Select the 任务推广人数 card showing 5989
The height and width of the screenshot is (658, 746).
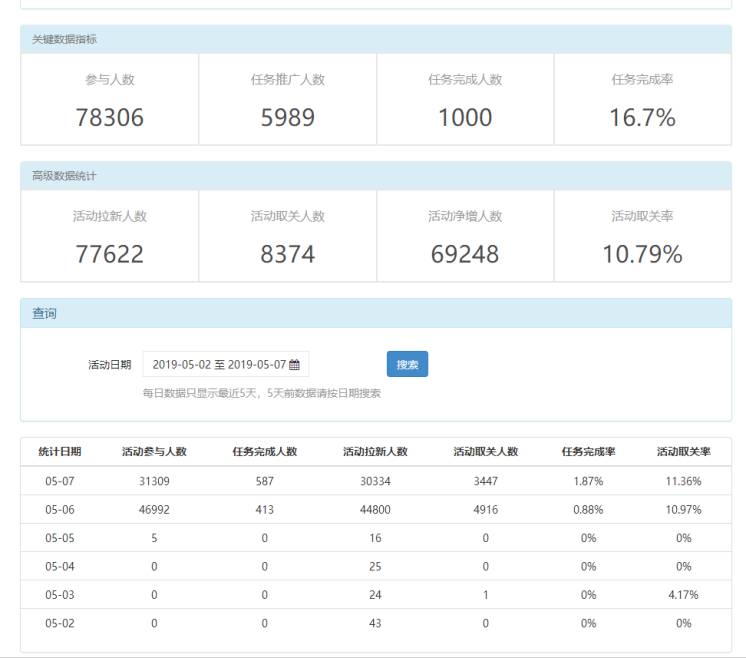point(288,99)
